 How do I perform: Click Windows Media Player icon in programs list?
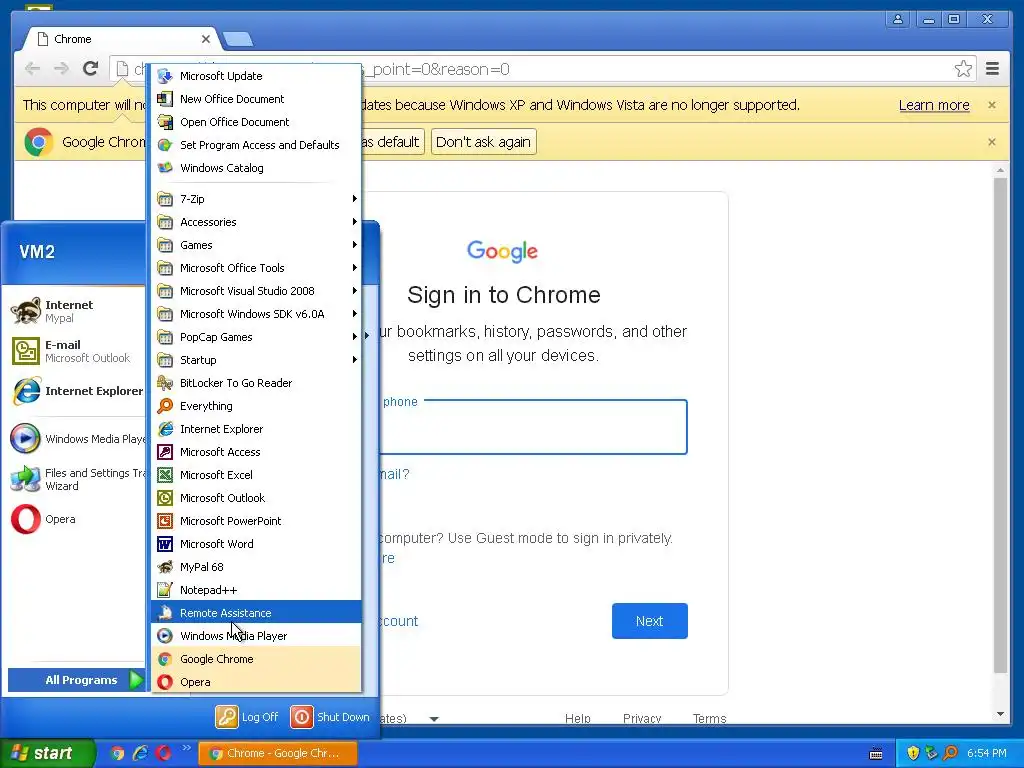[165, 635]
